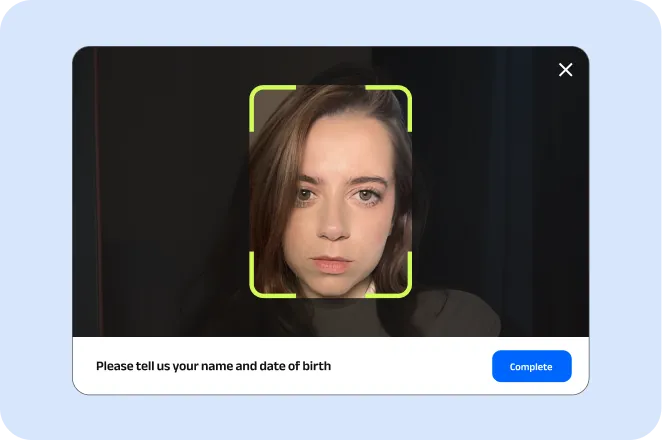Click the face capture frame in video
The width and height of the screenshot is (662, 440).
pos(331,192)
